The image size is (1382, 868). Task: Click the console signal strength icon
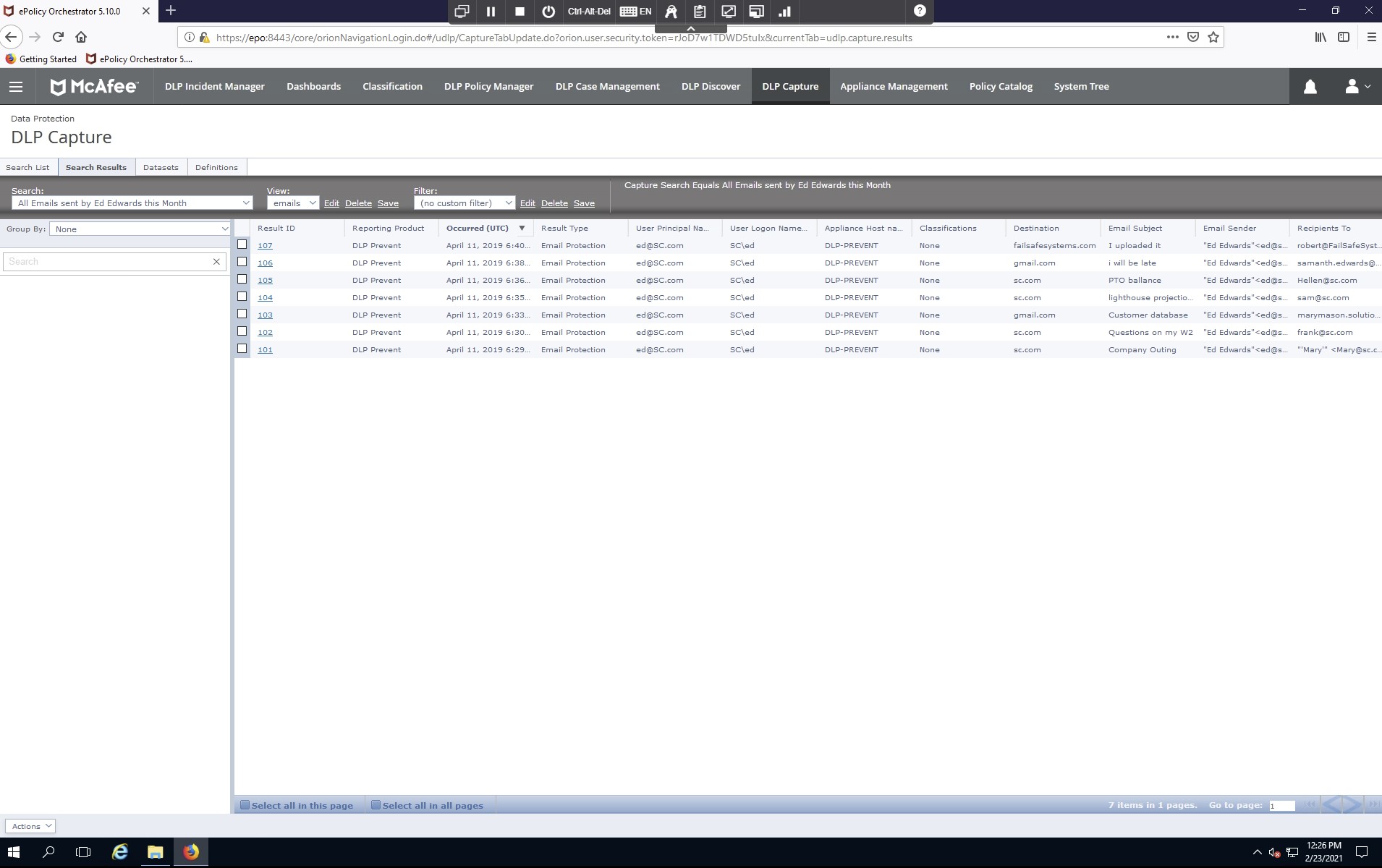(x=785, y=12)
